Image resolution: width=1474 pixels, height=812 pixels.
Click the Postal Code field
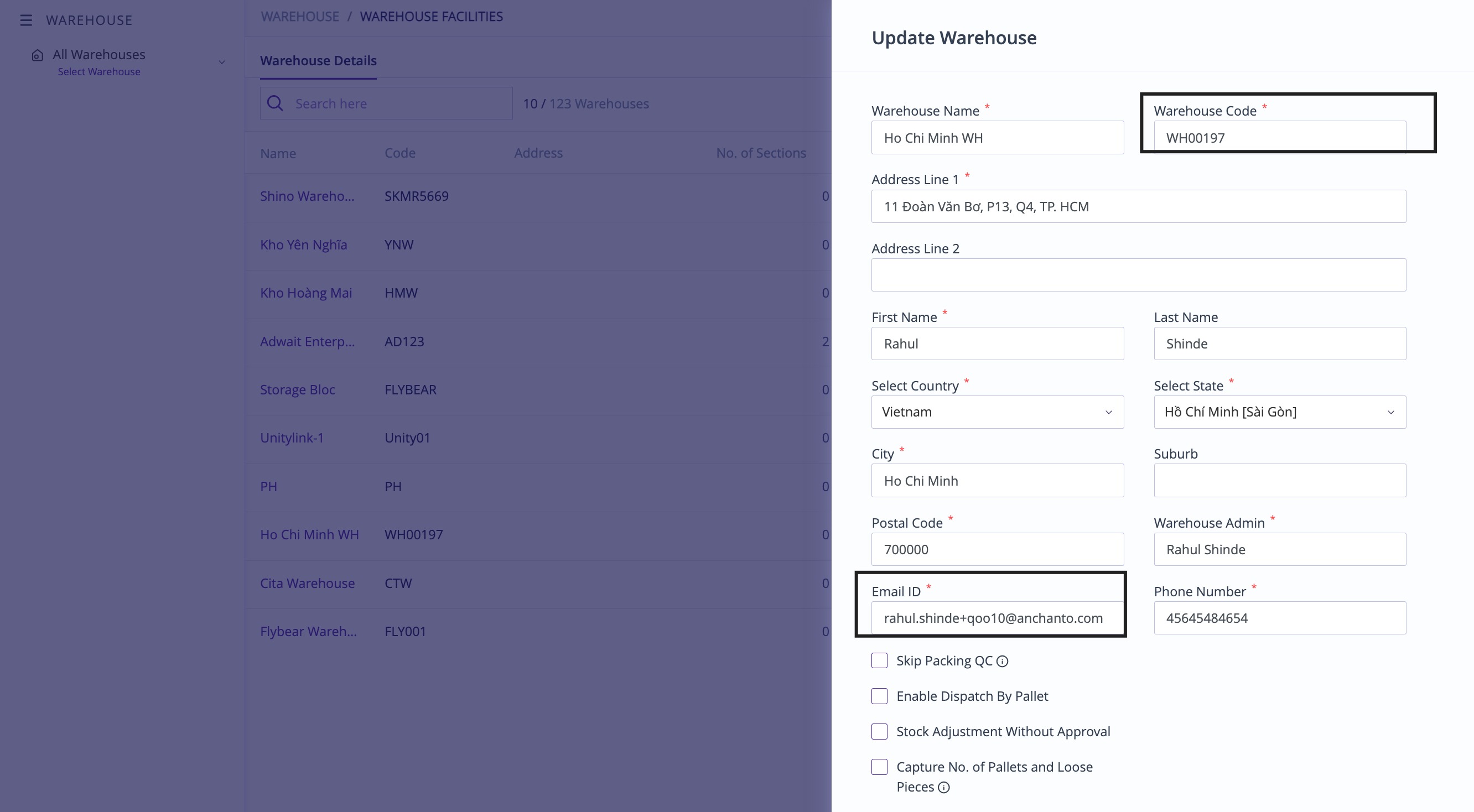(998, 549)
